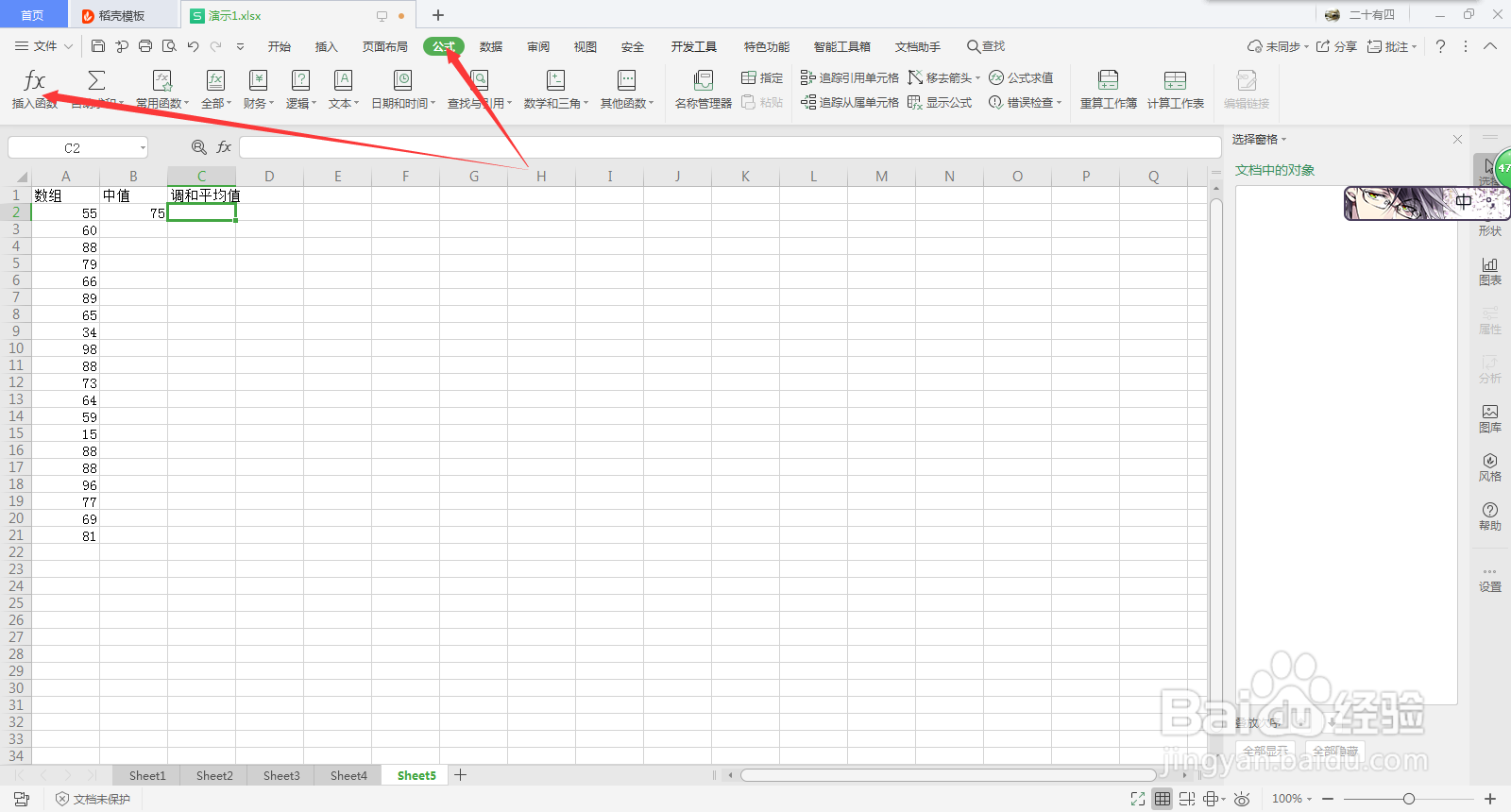
Task: Open Error Checking (错误检查)
Action: [x=1025, y=102]
